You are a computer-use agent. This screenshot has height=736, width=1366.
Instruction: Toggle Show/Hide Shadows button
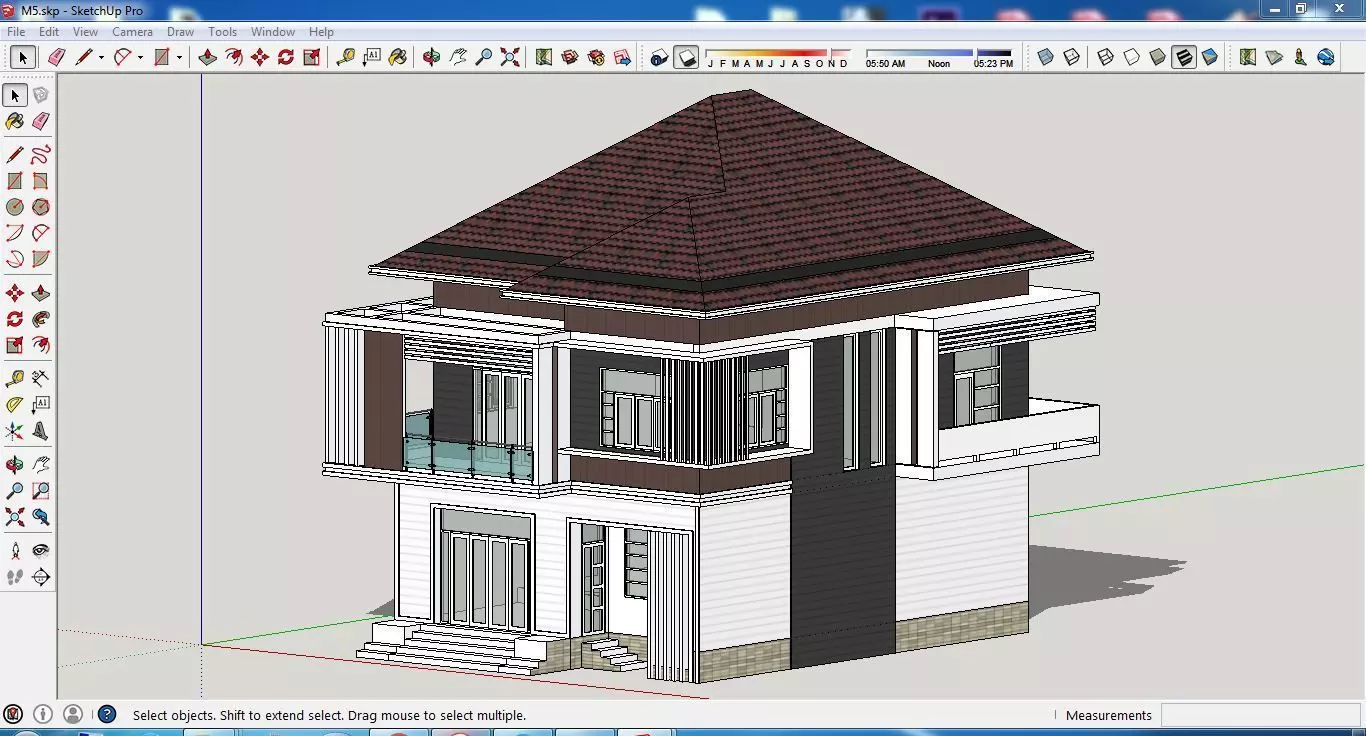[686, 57]
